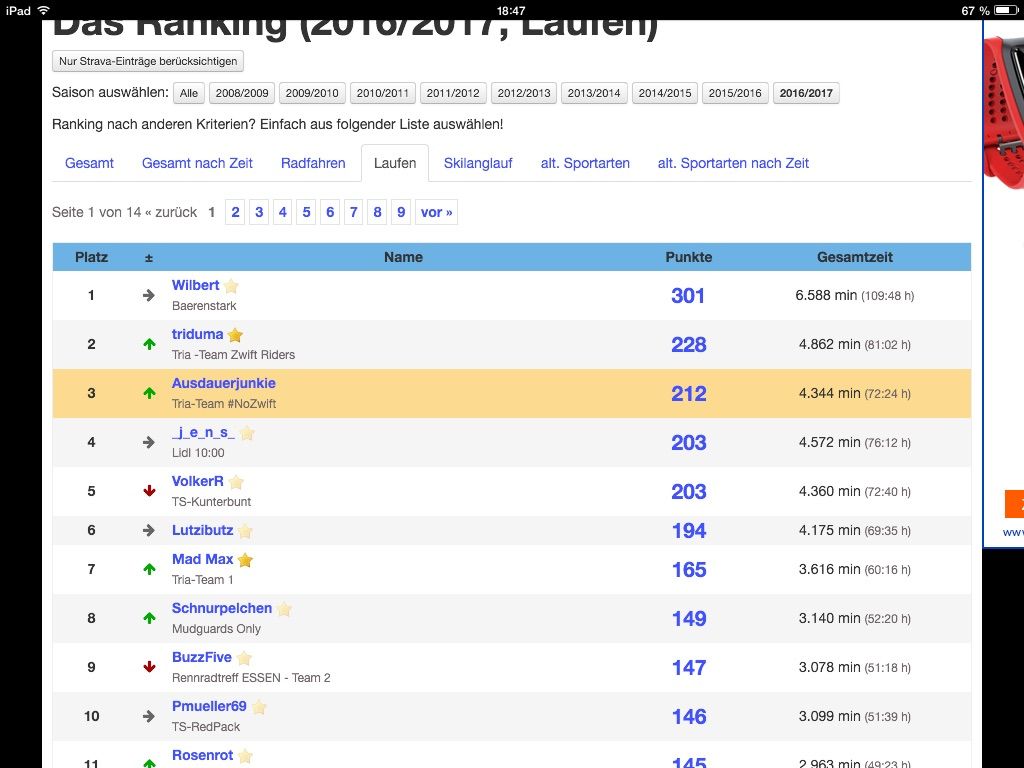Click the vor » next page link
Screen dimensions: 1024x768
[x=436, y=212]
